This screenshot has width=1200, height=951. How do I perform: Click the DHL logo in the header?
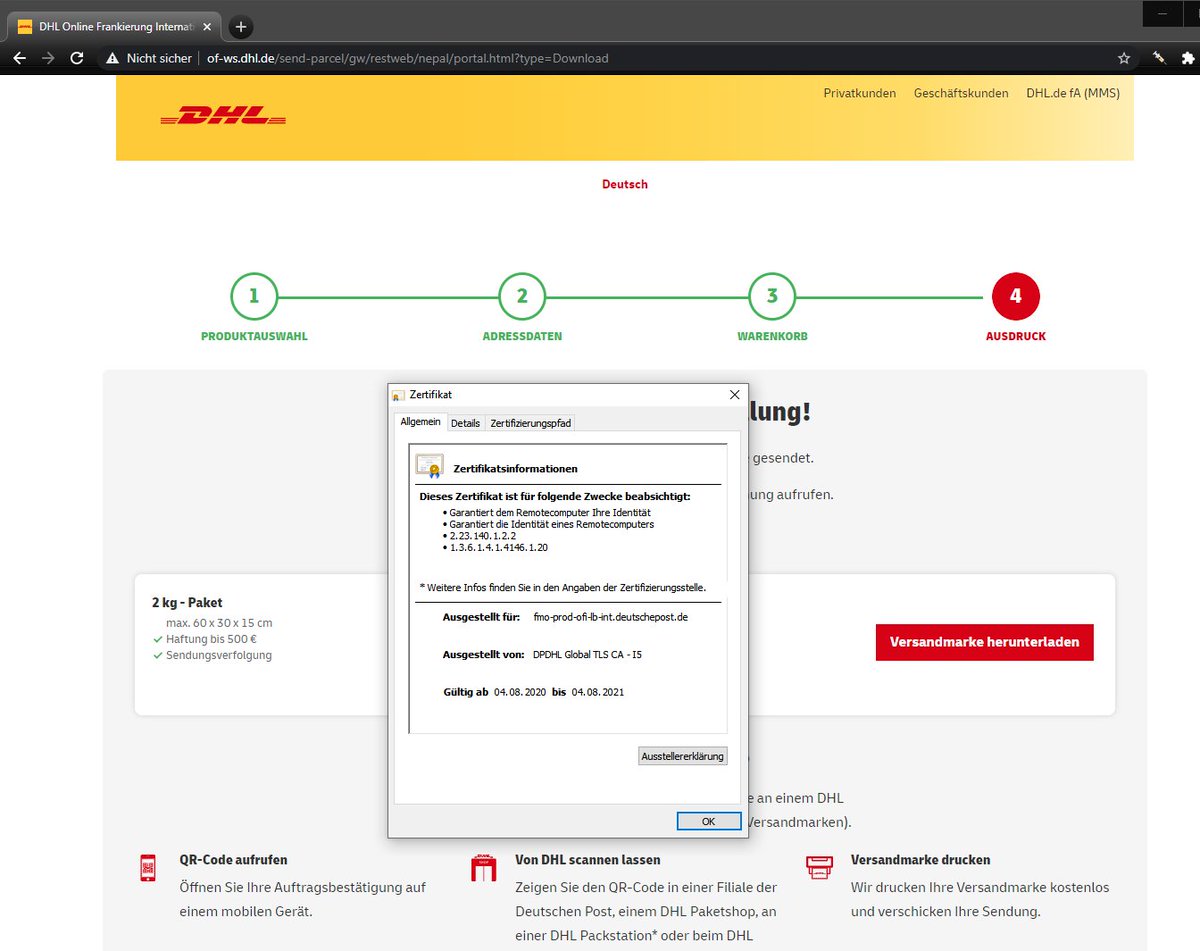tap(223, 117)
